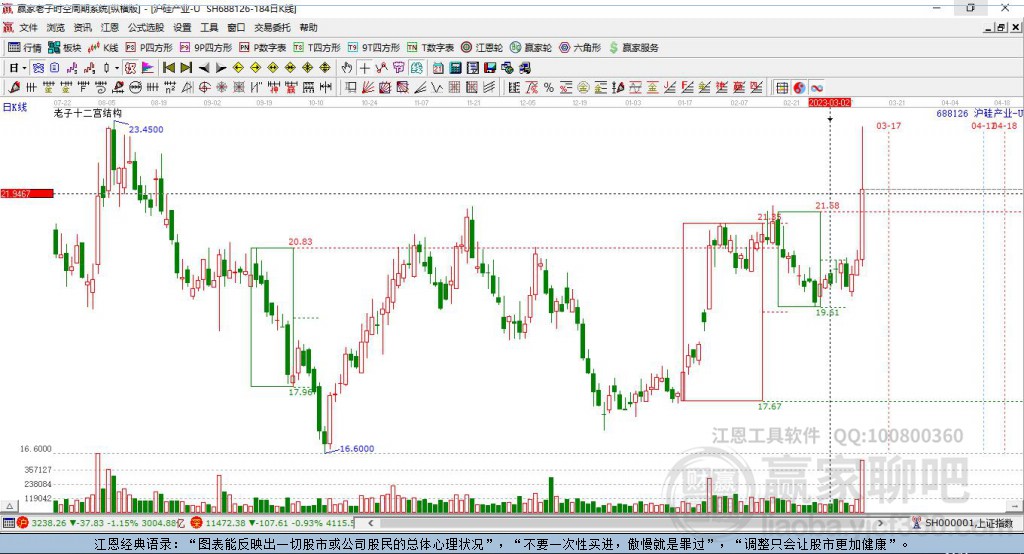Click the infinity symbol icon

click(x=816, y=88)
